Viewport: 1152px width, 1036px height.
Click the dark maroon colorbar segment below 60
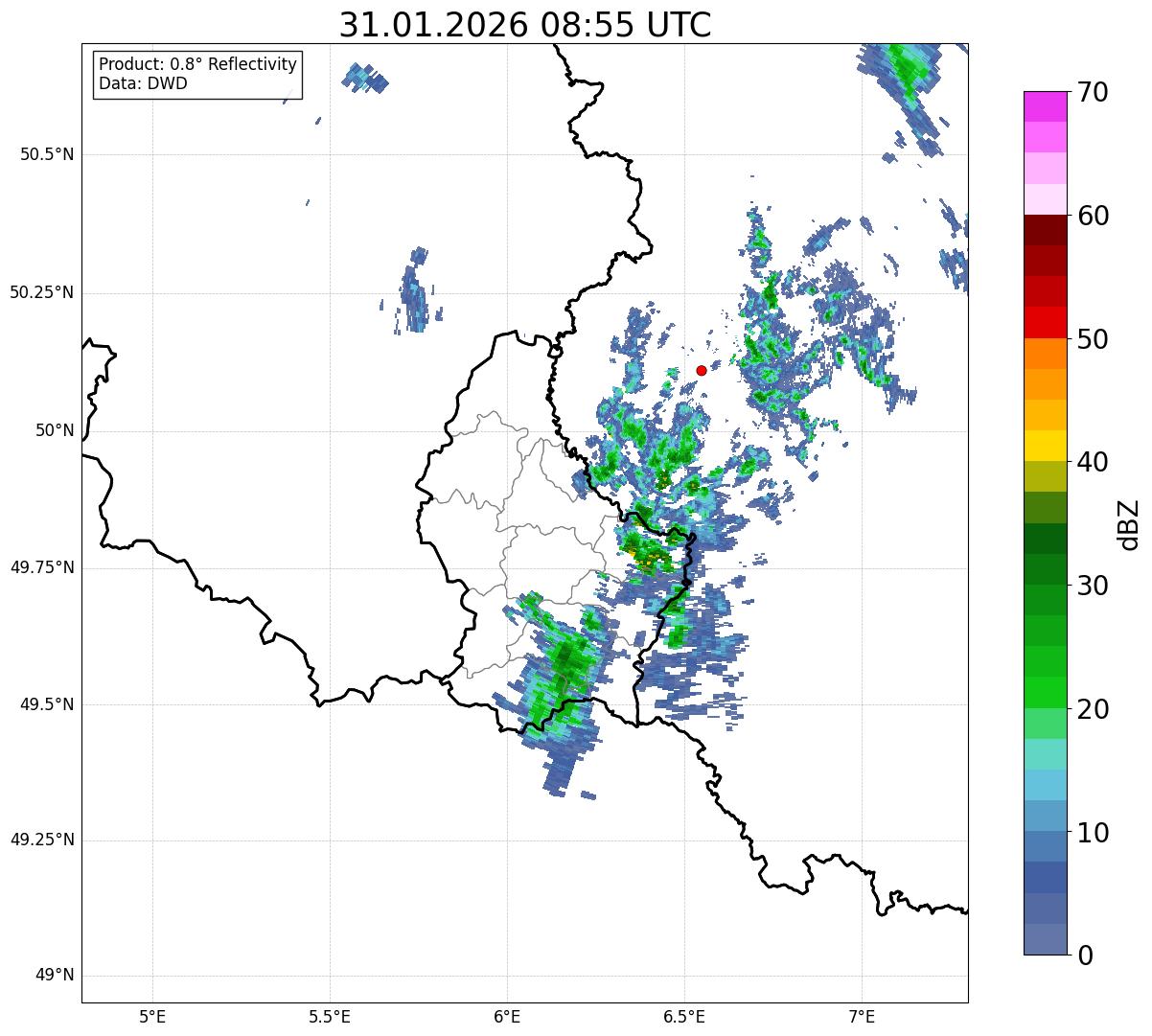click(x=1045, y=230)
